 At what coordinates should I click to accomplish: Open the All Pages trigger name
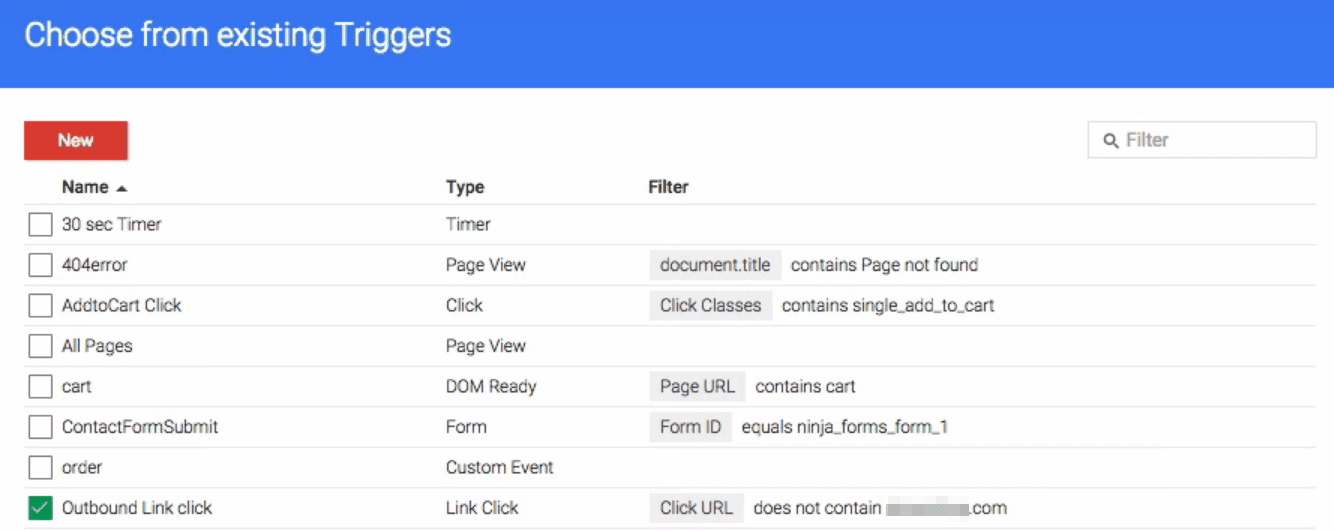pyautogui.click(x=97, y=346)
